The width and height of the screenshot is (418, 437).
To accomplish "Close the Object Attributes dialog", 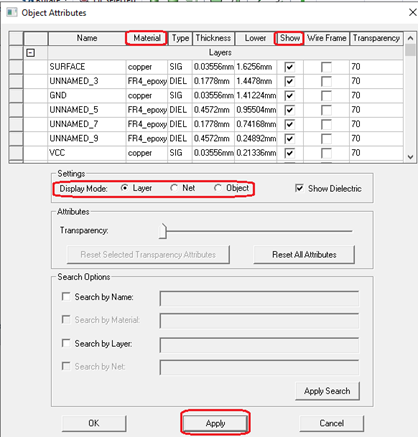I will coord(412,12).
